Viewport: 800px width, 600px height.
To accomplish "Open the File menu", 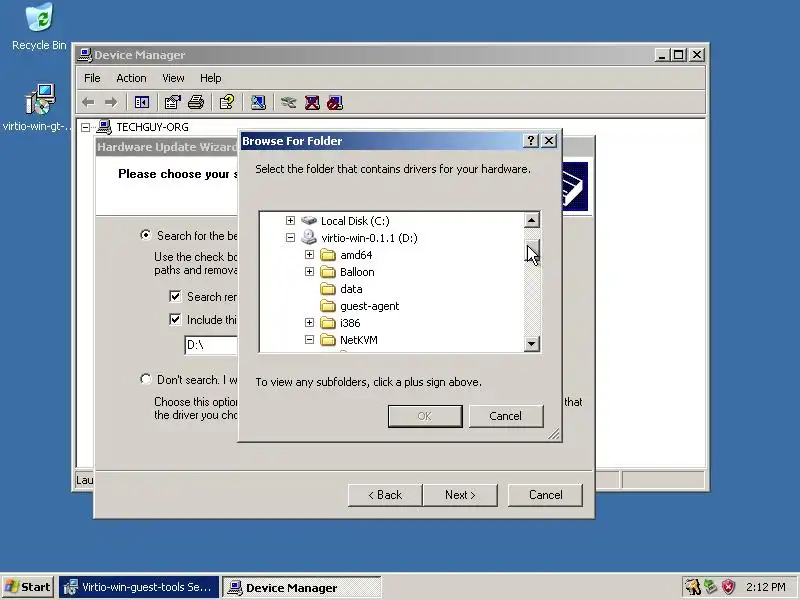I will [92, 78].
